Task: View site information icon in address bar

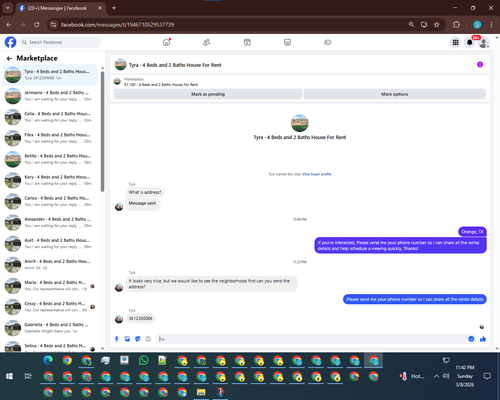Action: click(53, 25)
